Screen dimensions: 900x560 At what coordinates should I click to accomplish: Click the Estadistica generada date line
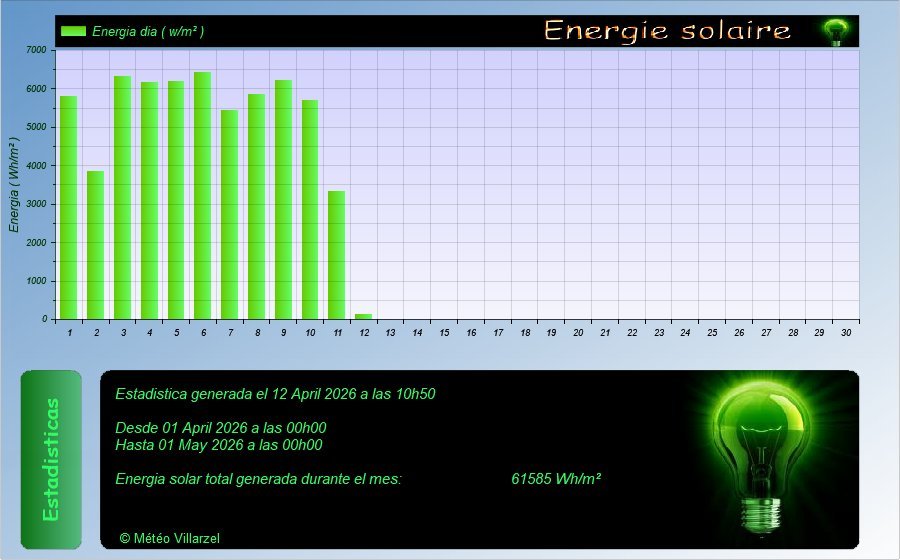tap(275, 394)
